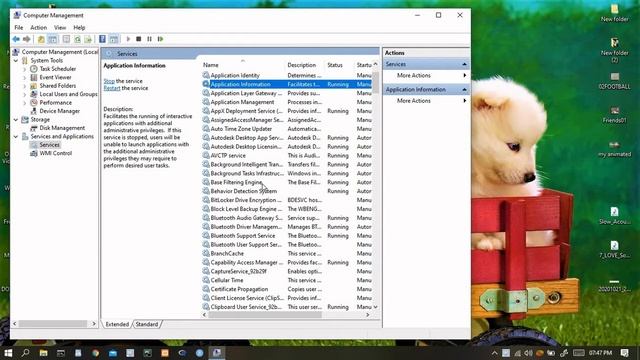Image resolution: width=640 pixels, height=360 pixels.
Task: Click the Restart Service icon
Action: click(160, 39)
